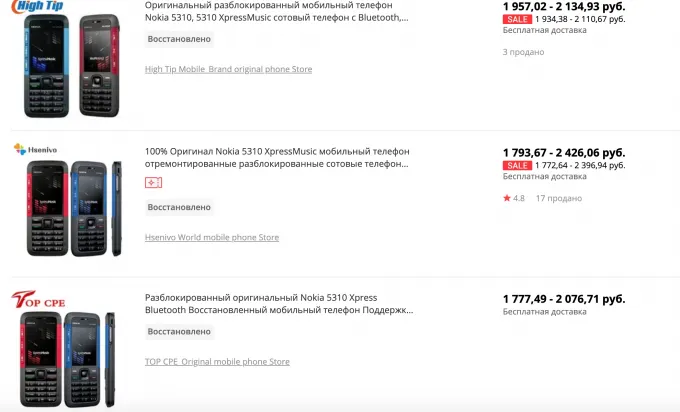
Task: Click the Восстановлено tag on the Hsenivo listing
Action: click(x=179, y=207)
